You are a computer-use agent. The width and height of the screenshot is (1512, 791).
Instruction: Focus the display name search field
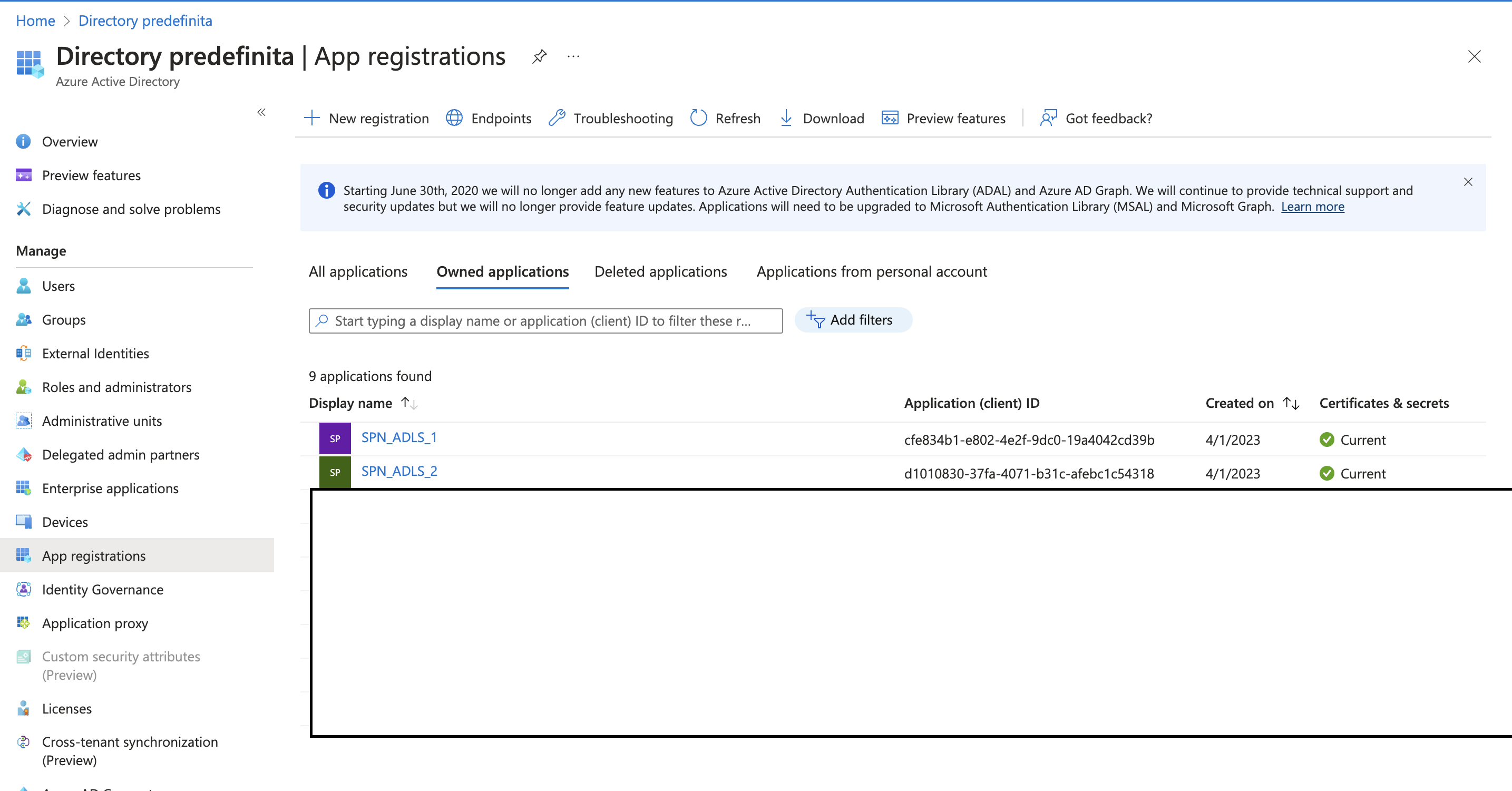click(x=545, y=321)
